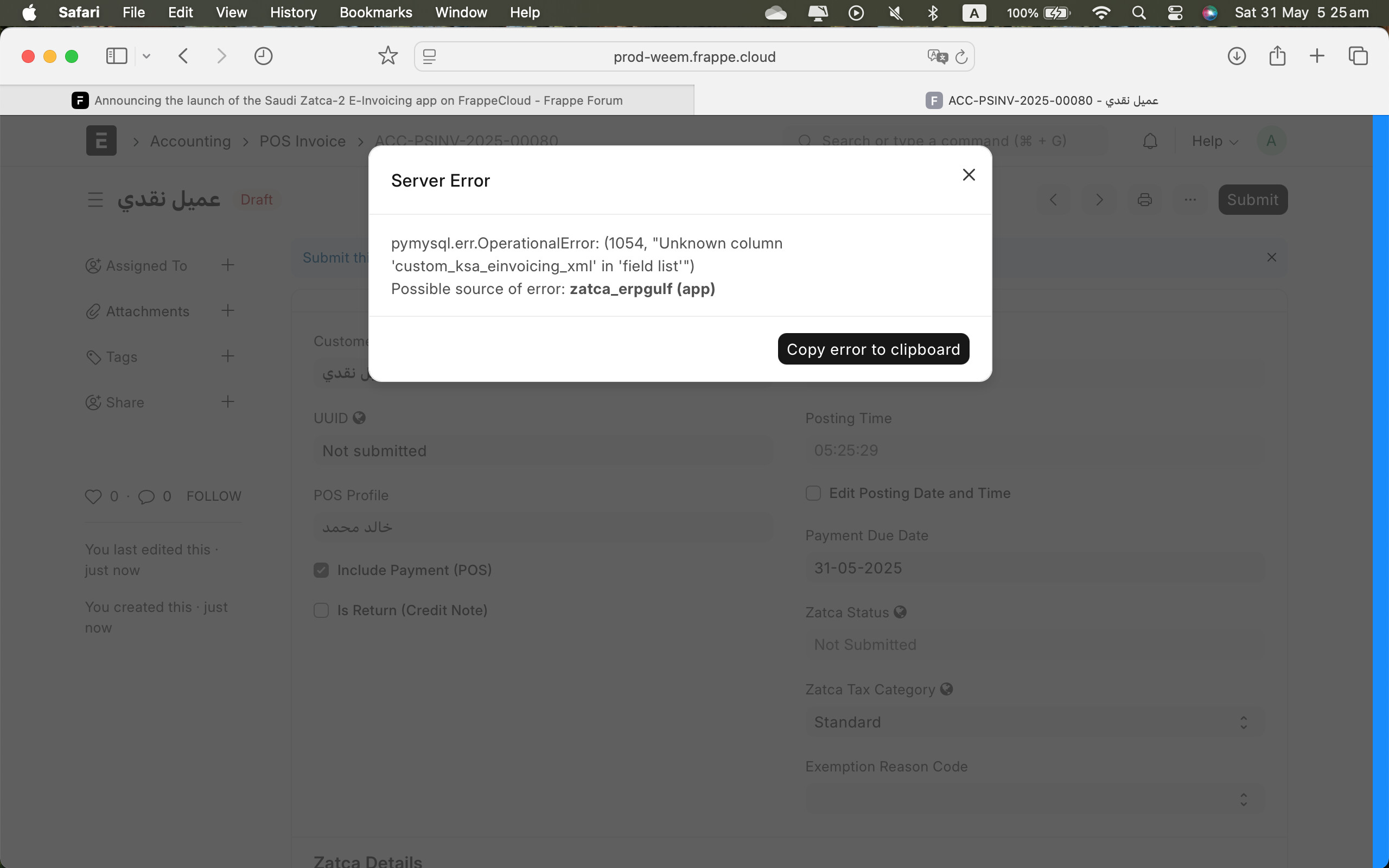Dismiss the blue submit banner
The width and height of the screenshot is (1389, 868).
point(1271,257)
